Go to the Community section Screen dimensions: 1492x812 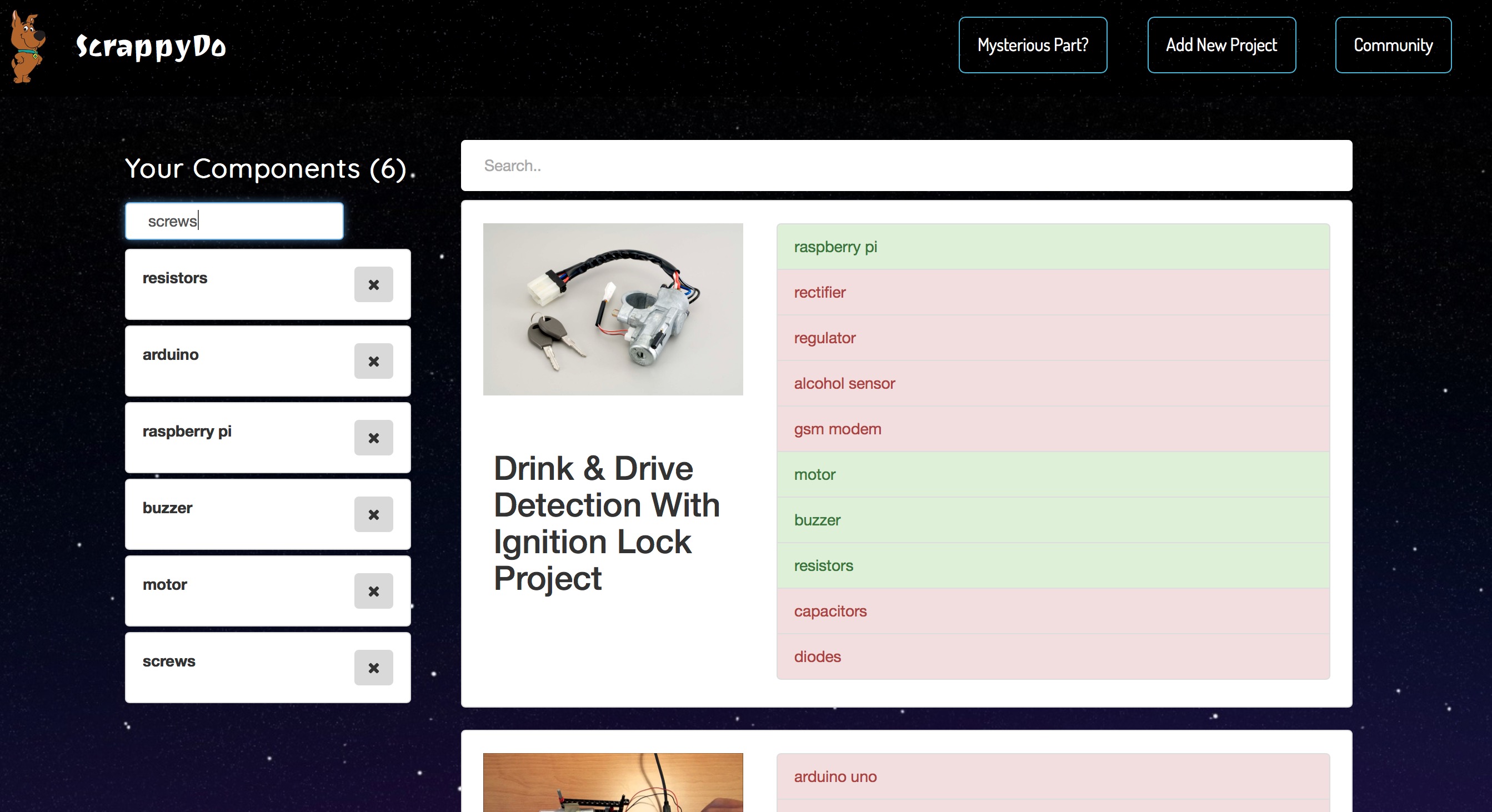[x=1393, y=45]
